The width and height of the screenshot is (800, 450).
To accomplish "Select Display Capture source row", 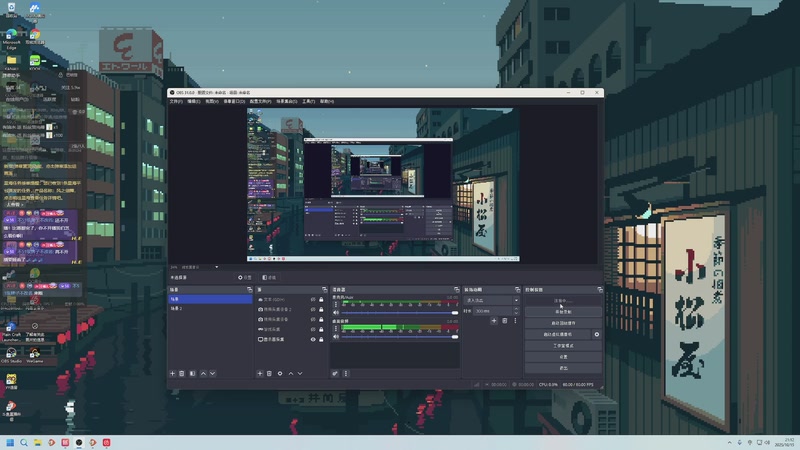I will click(x=291, y=339).
